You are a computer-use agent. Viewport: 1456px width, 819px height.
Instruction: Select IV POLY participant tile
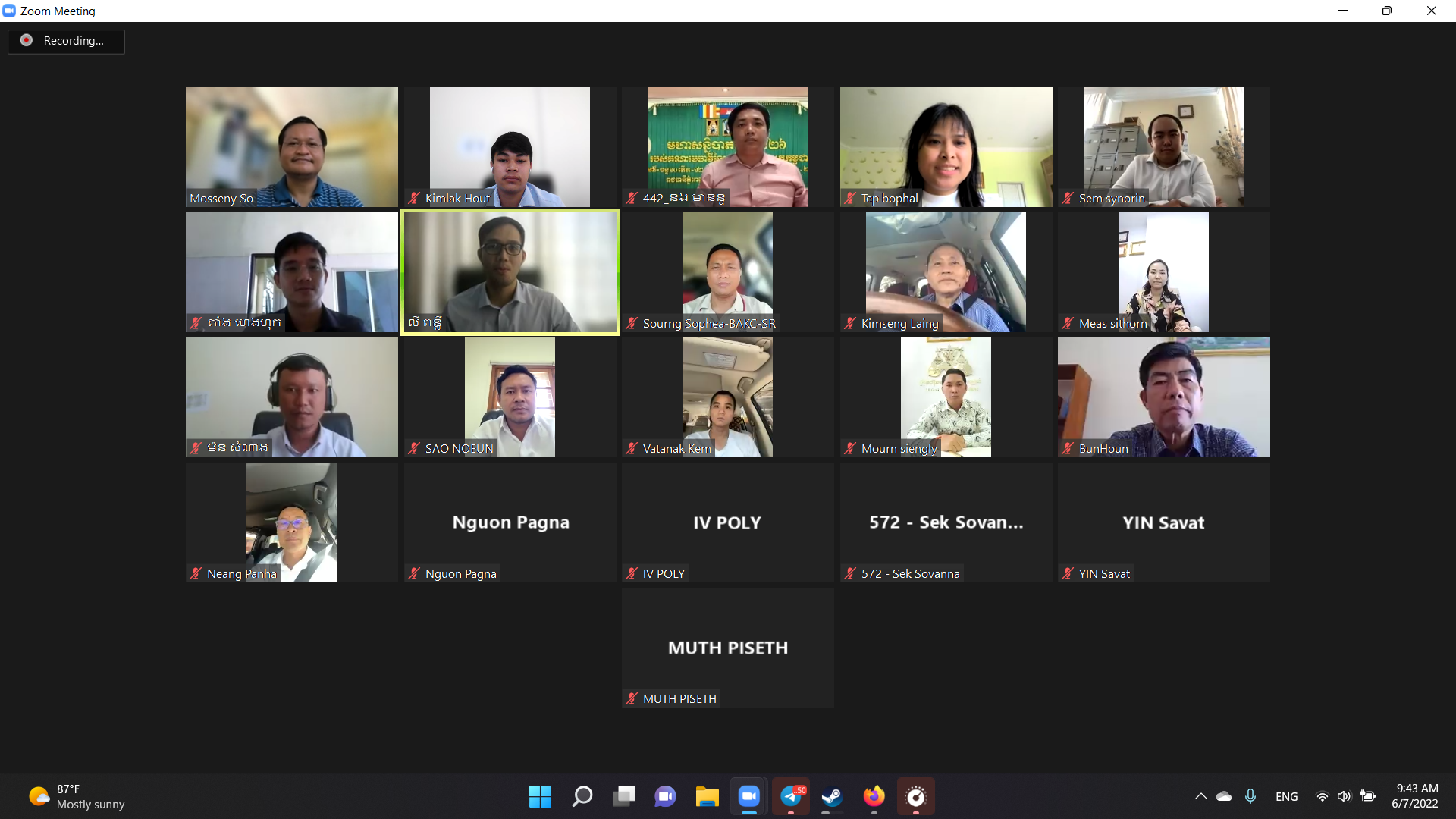(728, 522)
